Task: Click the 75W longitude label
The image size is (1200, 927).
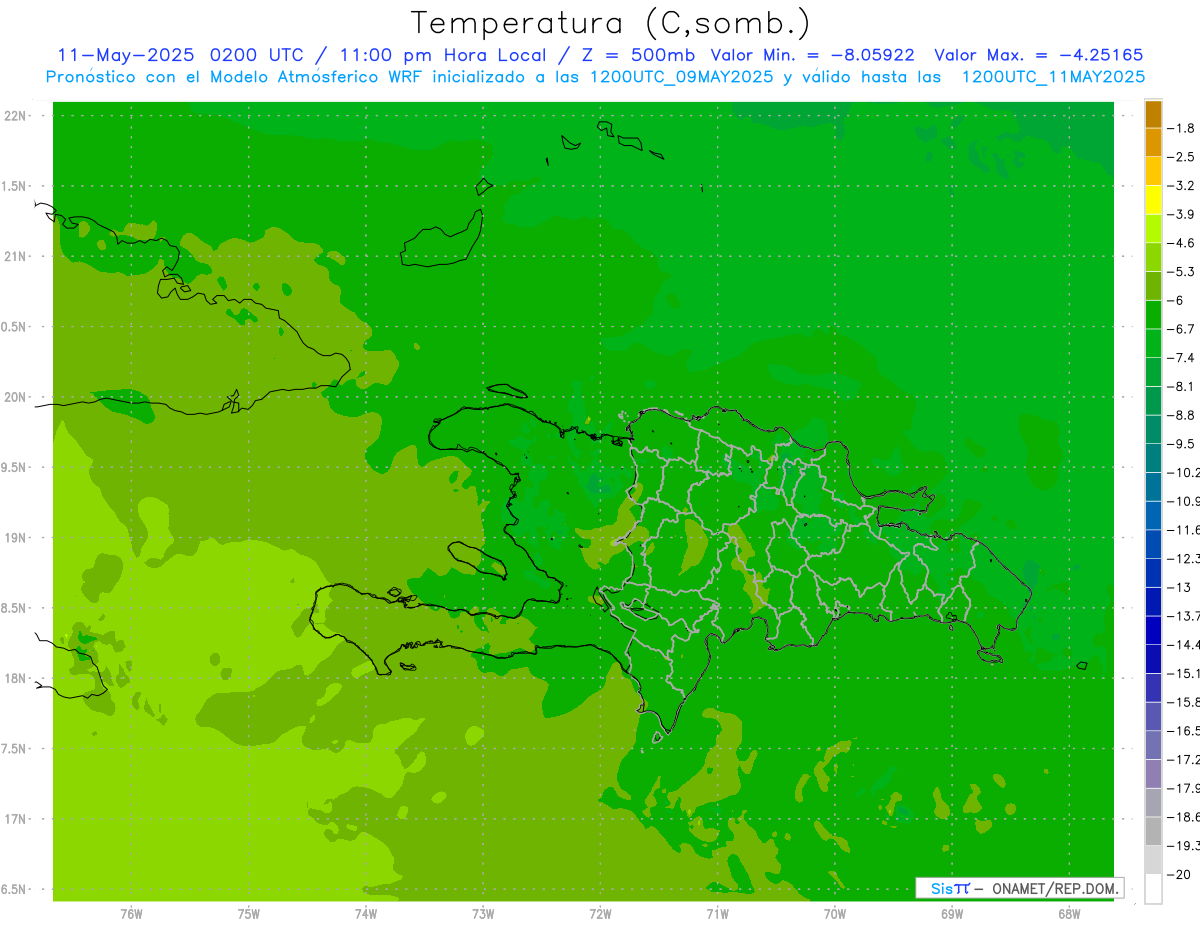Action: click(x=249, y=914)
